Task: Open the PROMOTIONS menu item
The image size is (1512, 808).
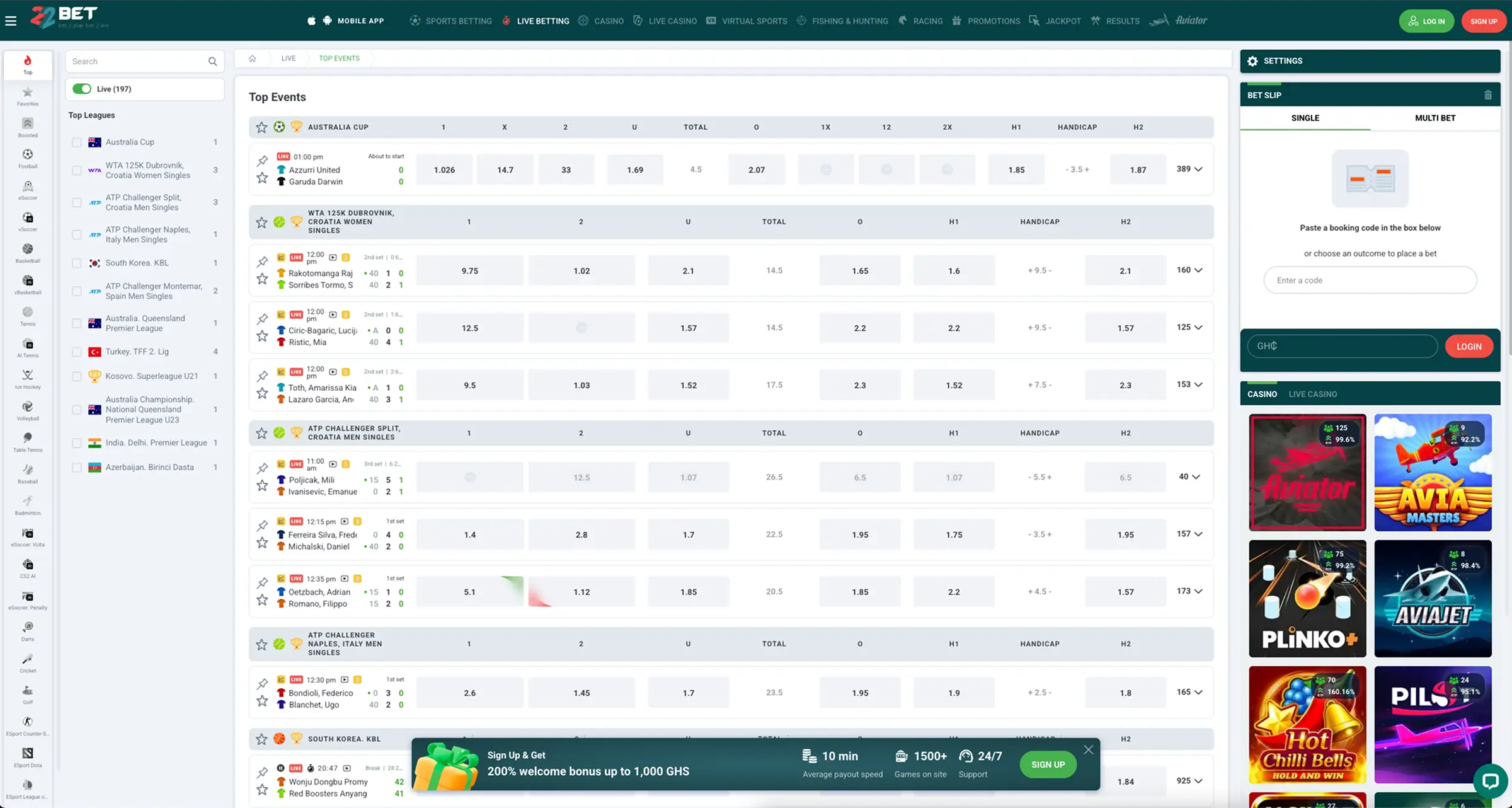Action: [994, 21]
